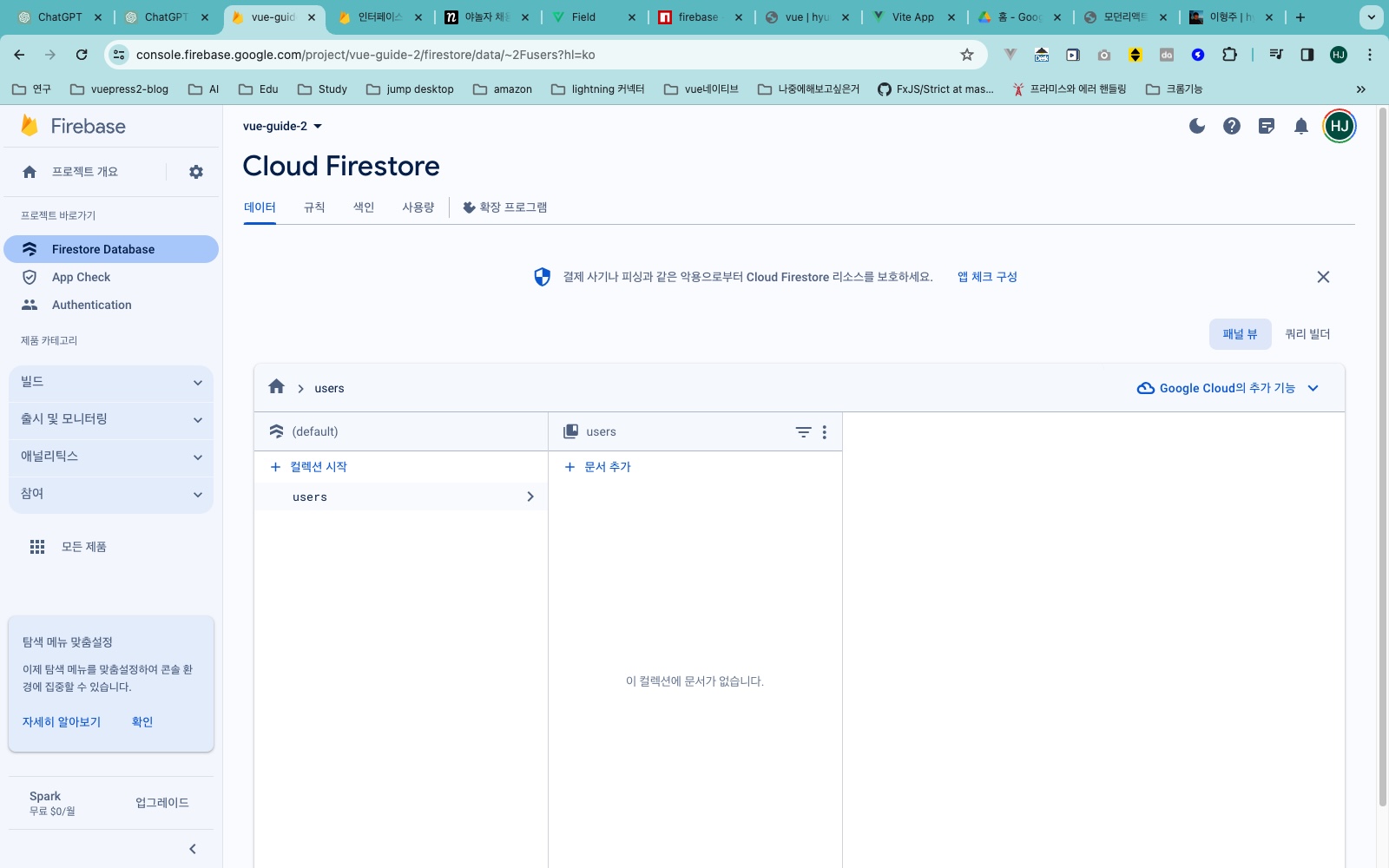Expand the 애널리틱스 category

pos(111,457)
